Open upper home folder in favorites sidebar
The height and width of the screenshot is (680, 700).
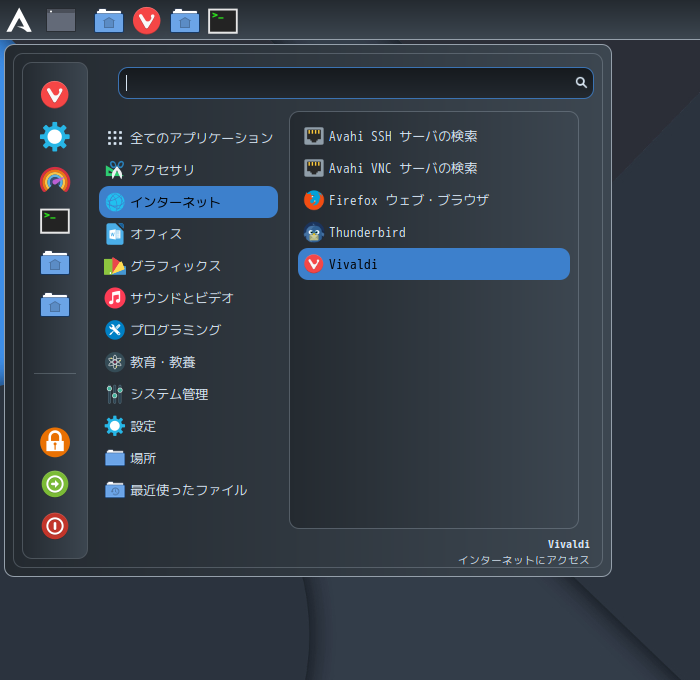click(x=55, y=263)
